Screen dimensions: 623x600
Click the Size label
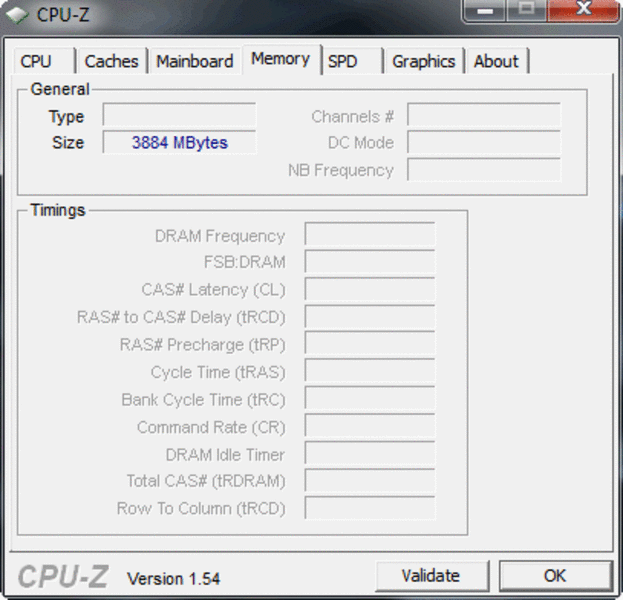point(68,143)
